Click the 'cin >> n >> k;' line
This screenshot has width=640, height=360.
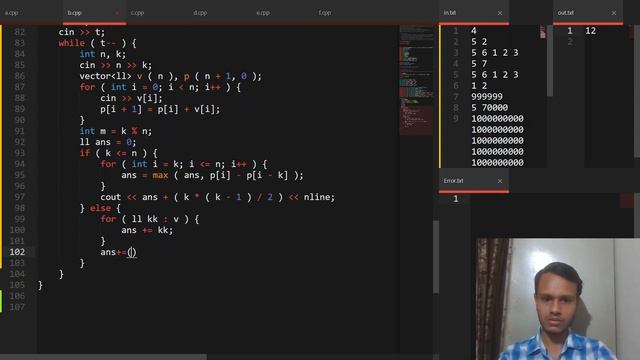[116, 65]
